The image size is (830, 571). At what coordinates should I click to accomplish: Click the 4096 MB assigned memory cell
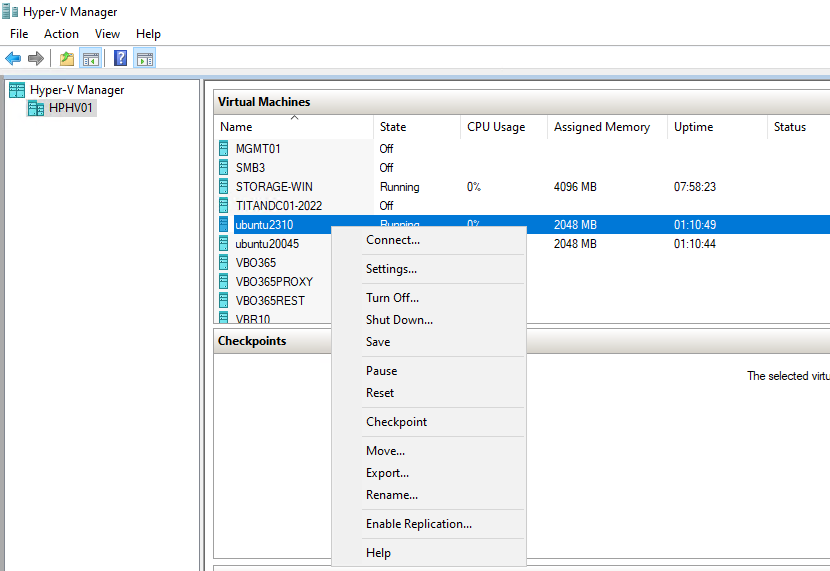tap(575, 187)
